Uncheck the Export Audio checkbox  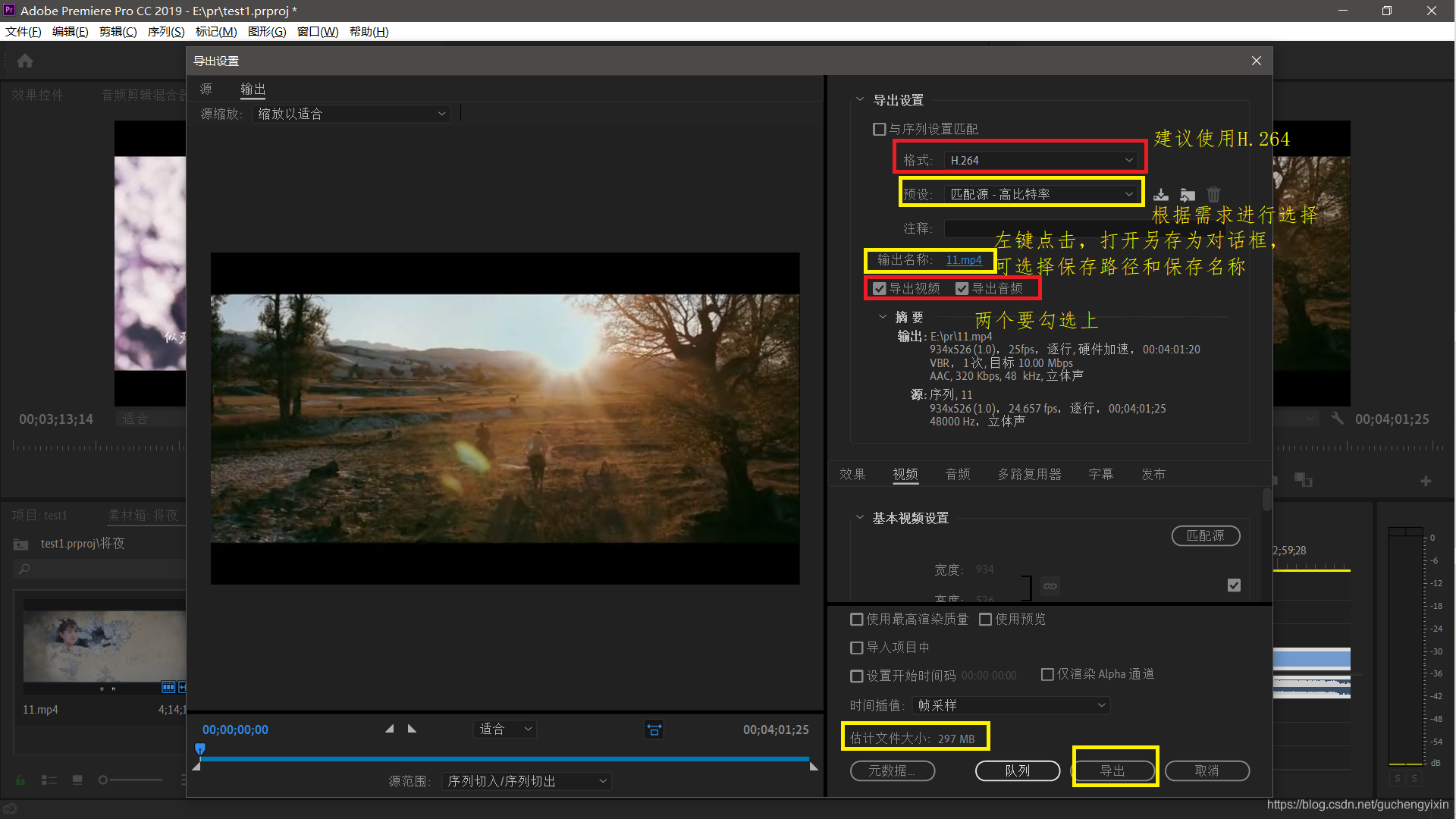click(962, 289)
